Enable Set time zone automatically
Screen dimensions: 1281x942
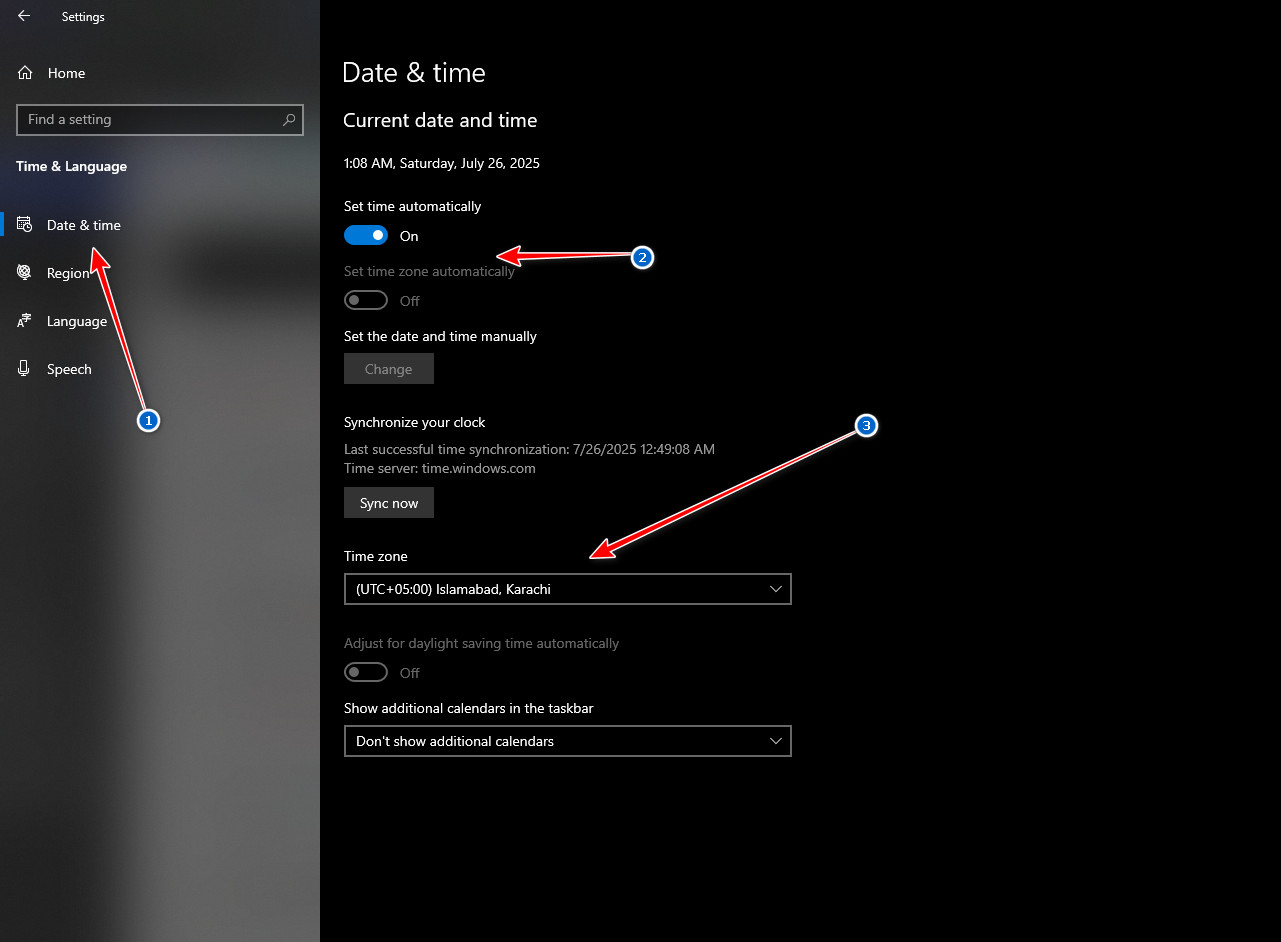(x=365, y=300)
